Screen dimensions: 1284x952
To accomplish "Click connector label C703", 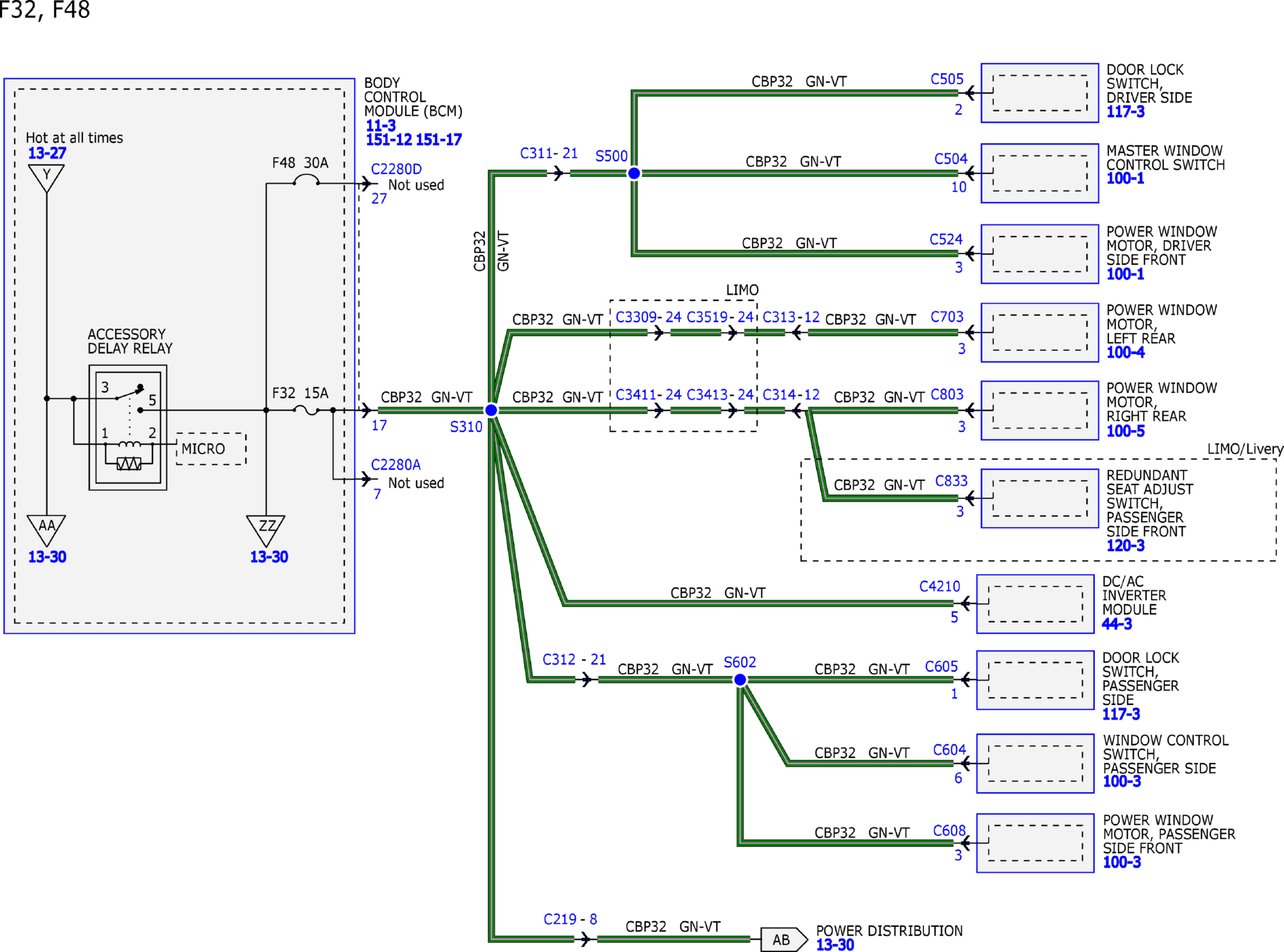I will (947, 317).
